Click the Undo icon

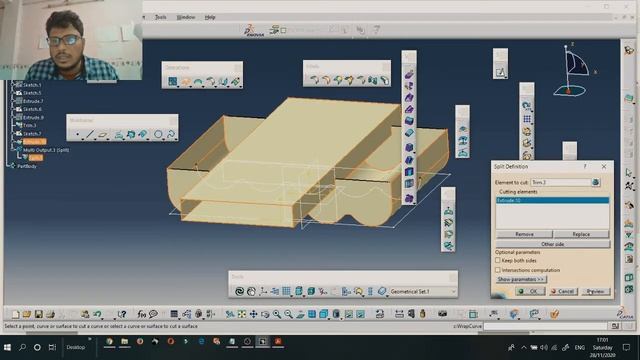coord(97,314)
